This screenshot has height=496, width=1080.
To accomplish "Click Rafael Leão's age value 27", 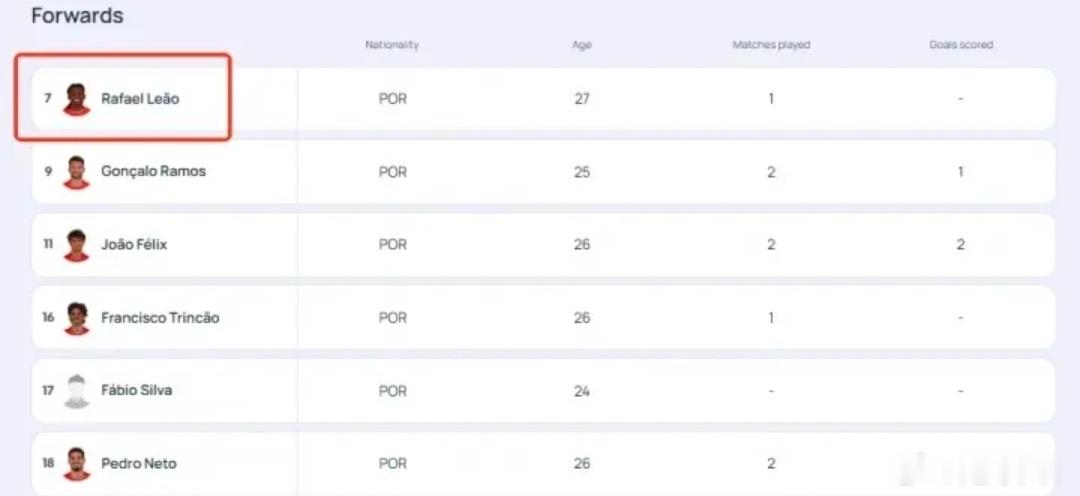I will click(582, 99).
